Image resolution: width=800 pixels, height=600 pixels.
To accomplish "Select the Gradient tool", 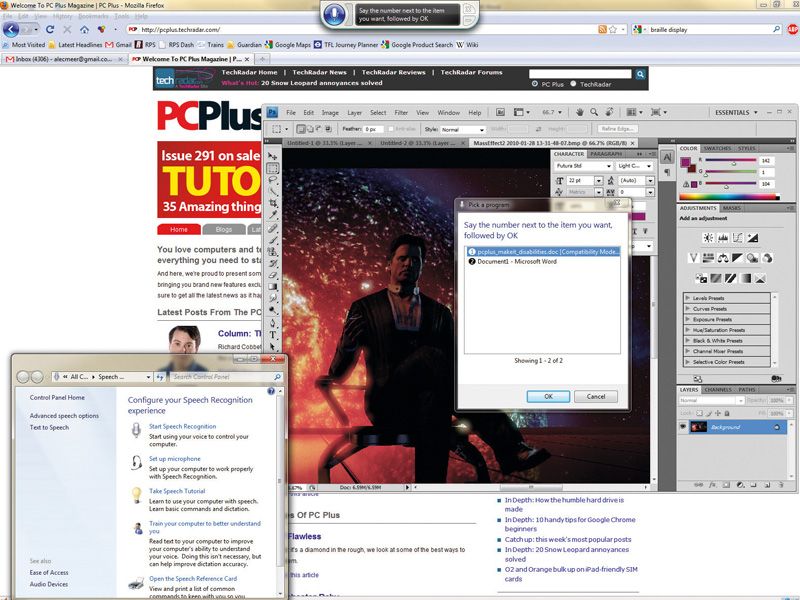I will click(x=273, y=287).
